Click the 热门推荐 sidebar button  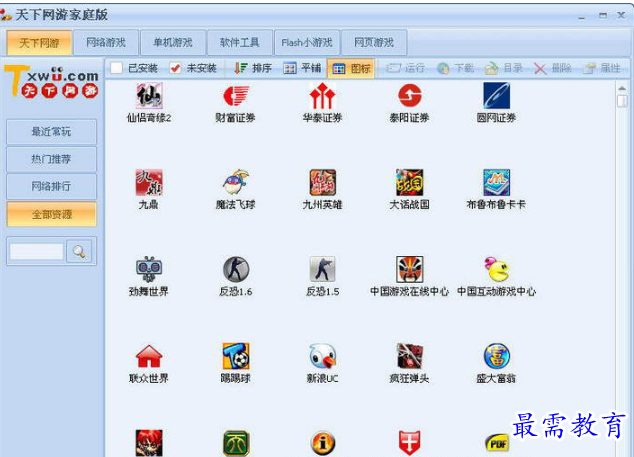[x=51, y=159]
